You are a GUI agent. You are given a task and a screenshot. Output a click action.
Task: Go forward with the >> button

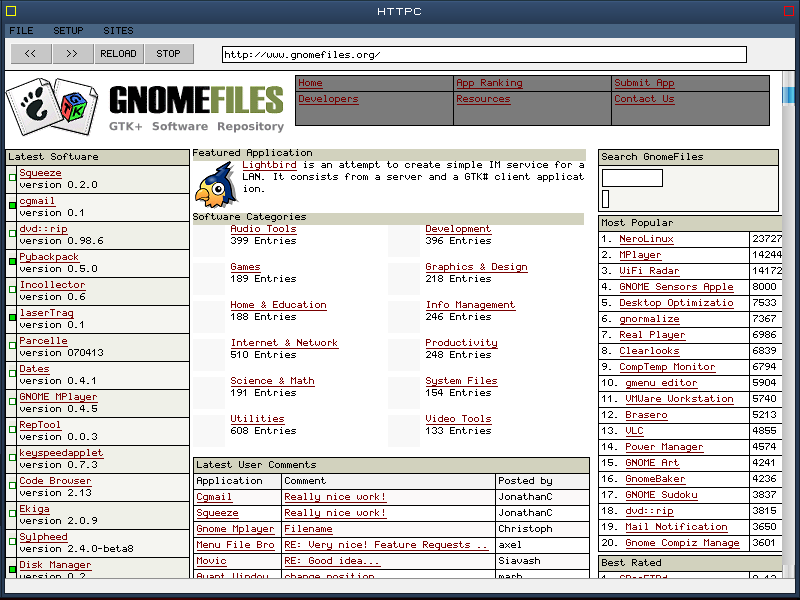[x=72, y=54]
